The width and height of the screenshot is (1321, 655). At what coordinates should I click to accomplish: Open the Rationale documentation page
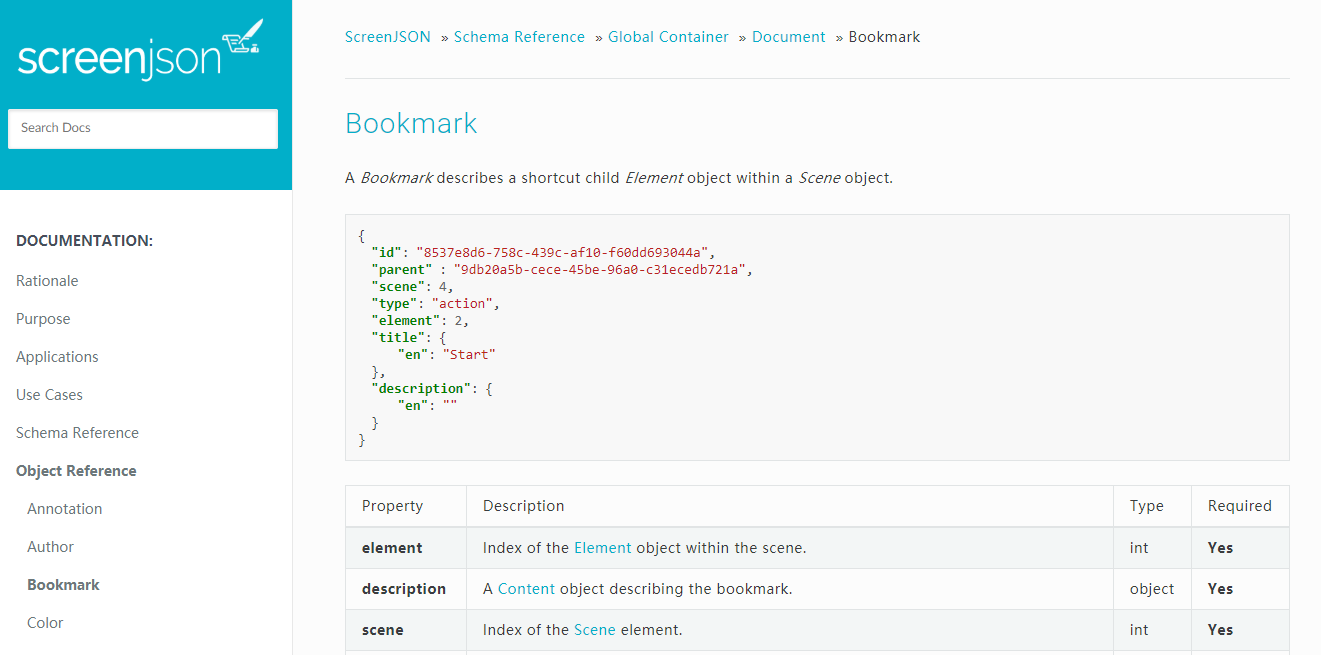click(46, 280)
